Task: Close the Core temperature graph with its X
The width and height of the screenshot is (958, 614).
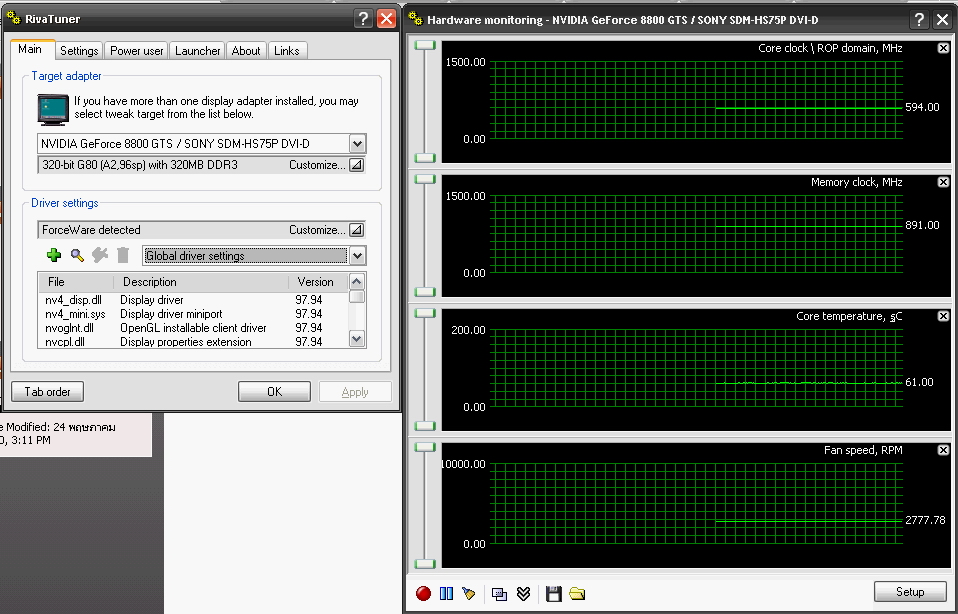Action: pos(943,316)
